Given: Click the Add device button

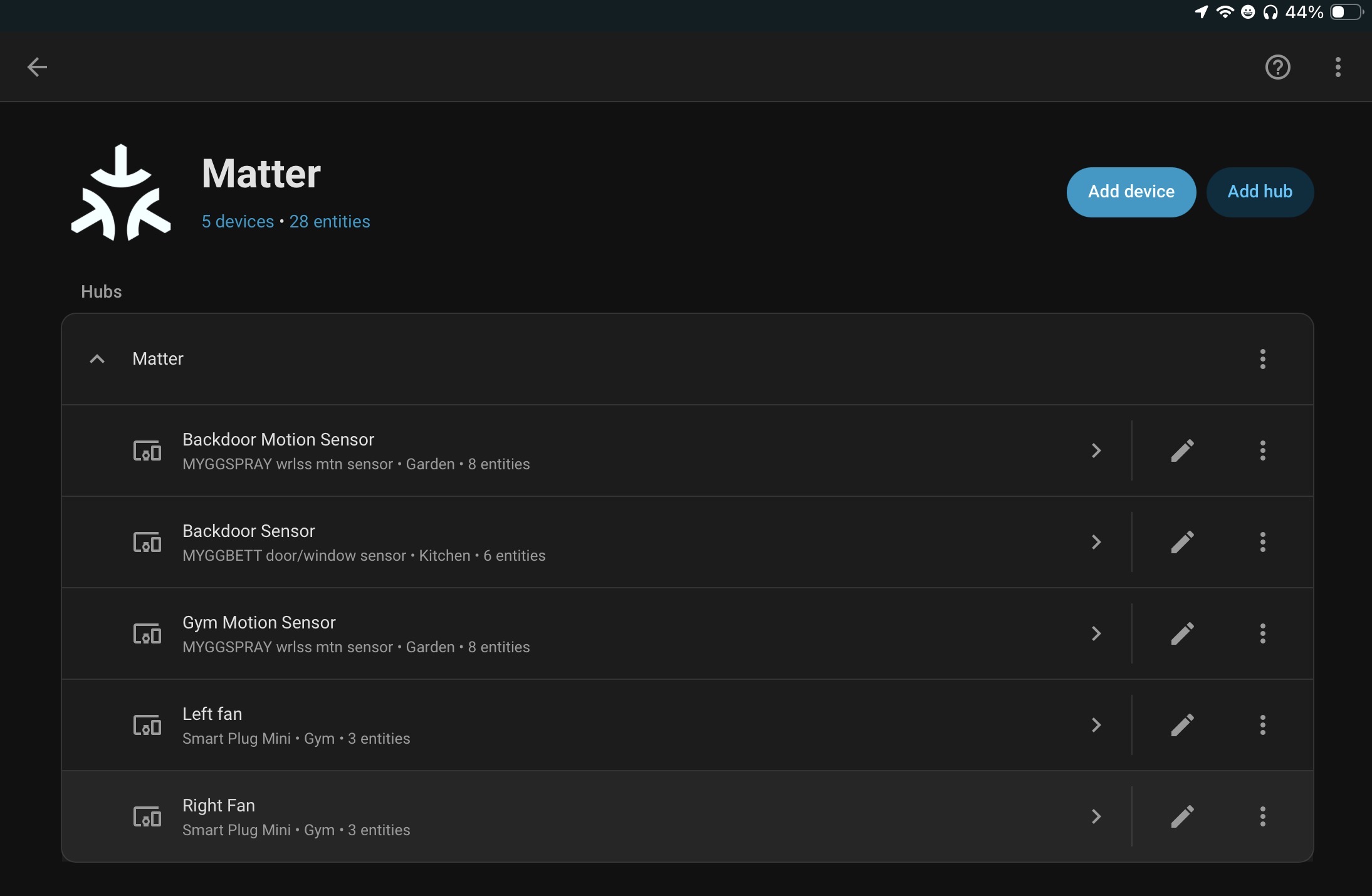Looking at the screenshot, I should click(1131, 192).
